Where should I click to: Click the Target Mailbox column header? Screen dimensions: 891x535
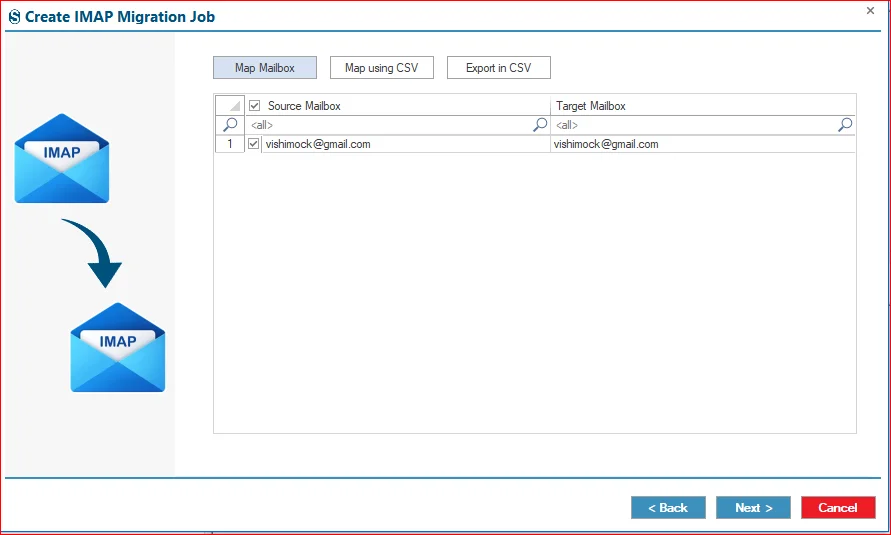click(703, 106)
